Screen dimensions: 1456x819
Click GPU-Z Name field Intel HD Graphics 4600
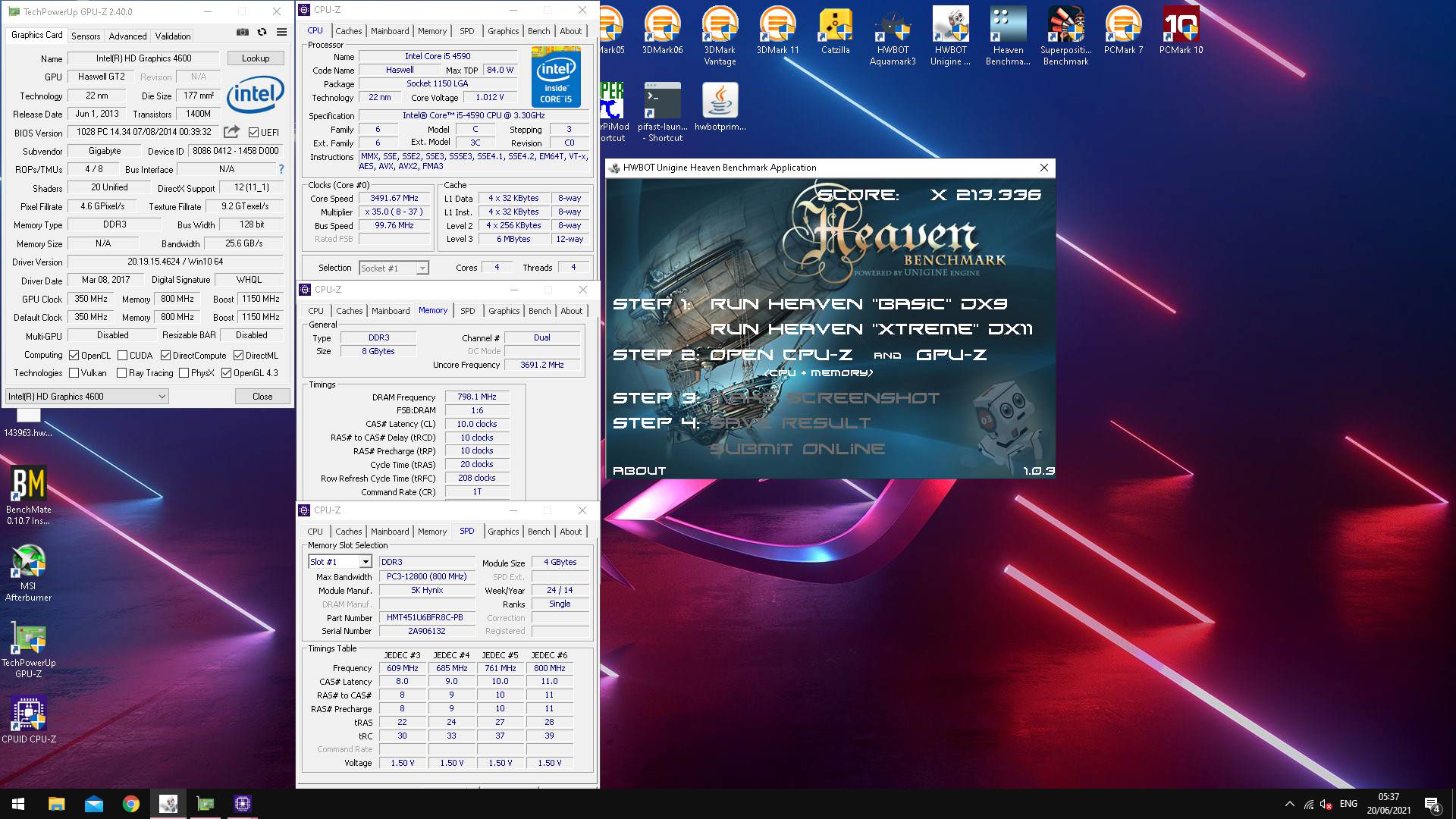coord(143,58)
